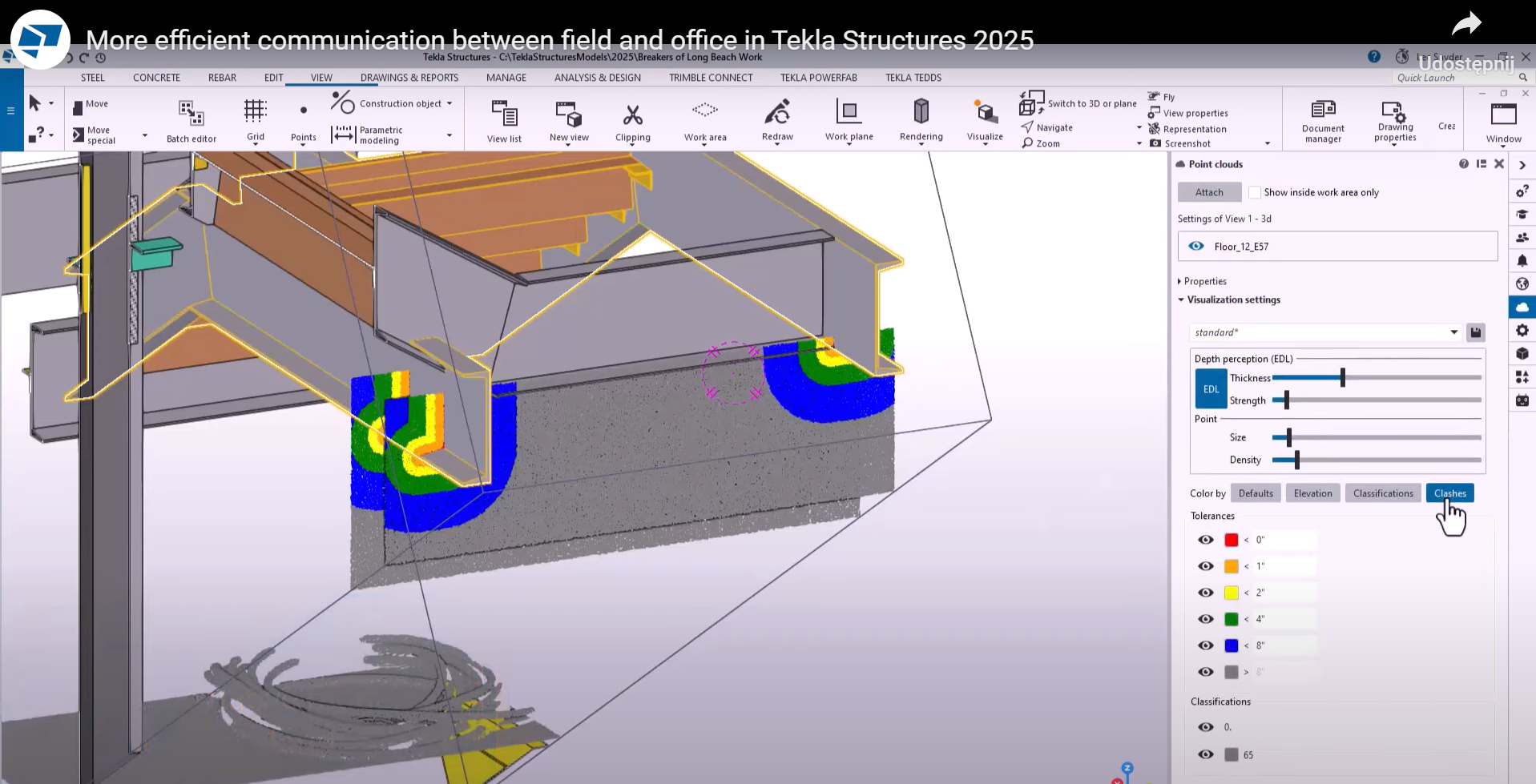Color by Classifications
This screenshot has width=1536, height=784.
pyautogui.click(x=1383, y=493)
